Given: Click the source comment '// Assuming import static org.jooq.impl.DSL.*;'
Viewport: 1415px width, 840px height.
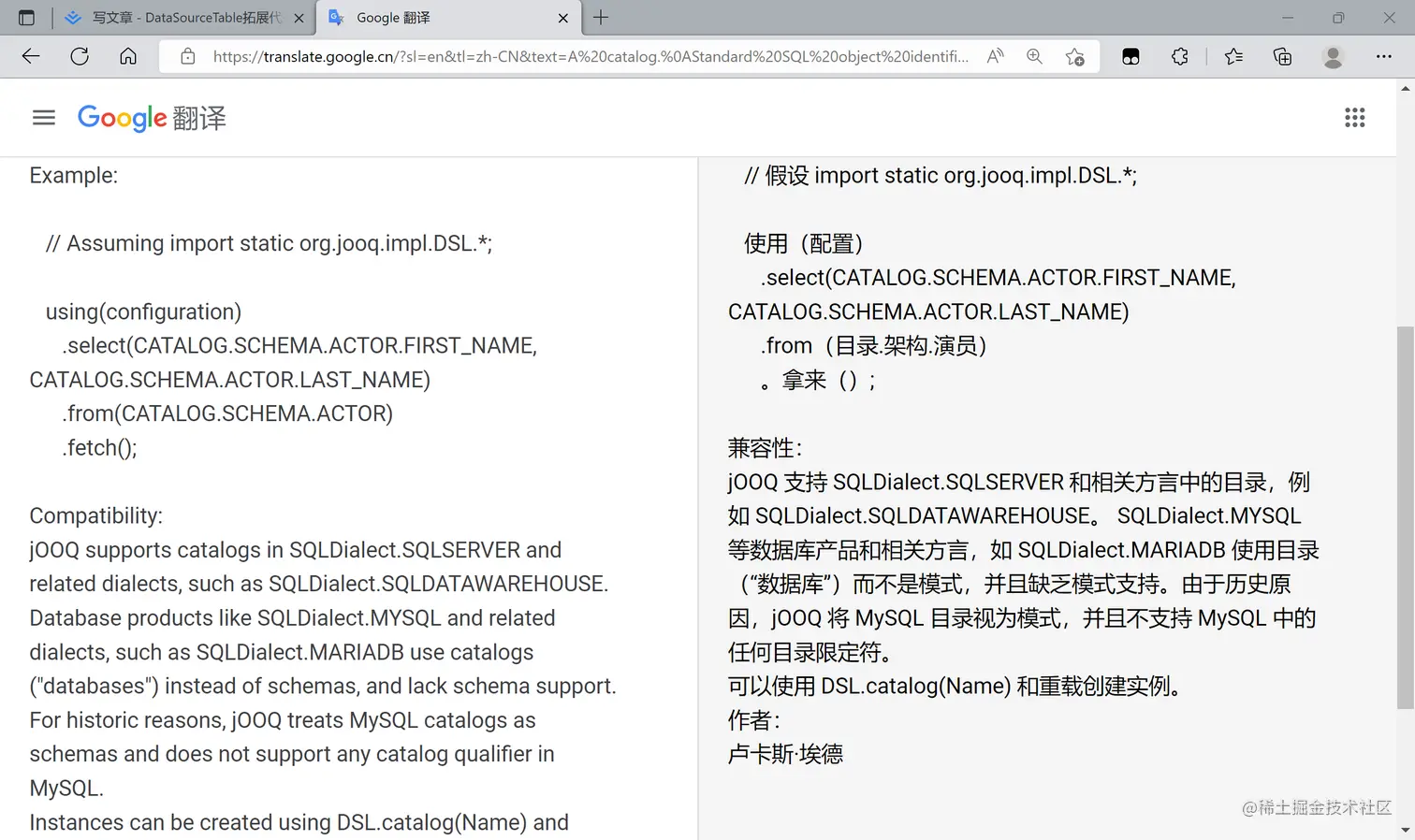Looking at the screenshot, I should click(269, 244).
